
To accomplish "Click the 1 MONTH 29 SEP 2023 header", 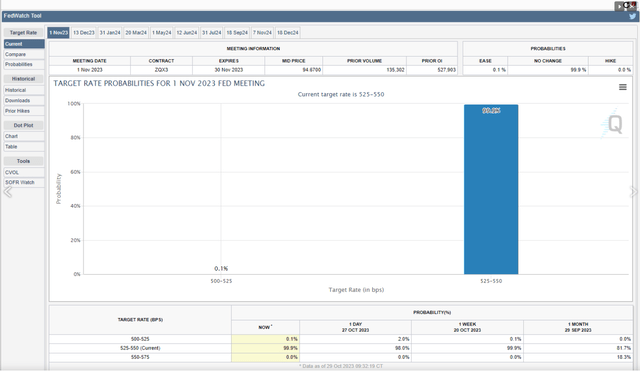I will pyautogui.click(x=578, y=327).
